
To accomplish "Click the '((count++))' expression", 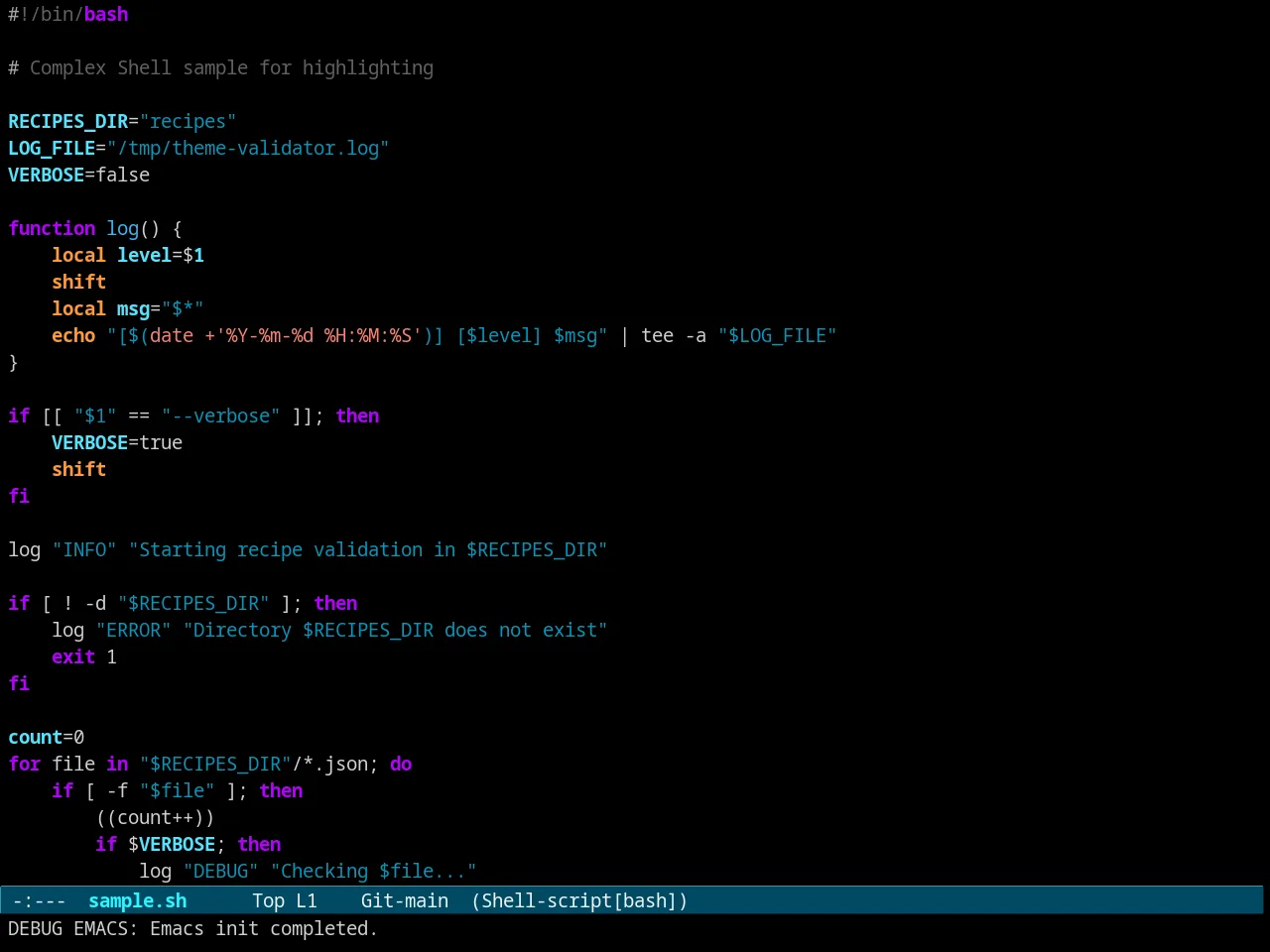I will pyautogui.click(x=155, y=817).
